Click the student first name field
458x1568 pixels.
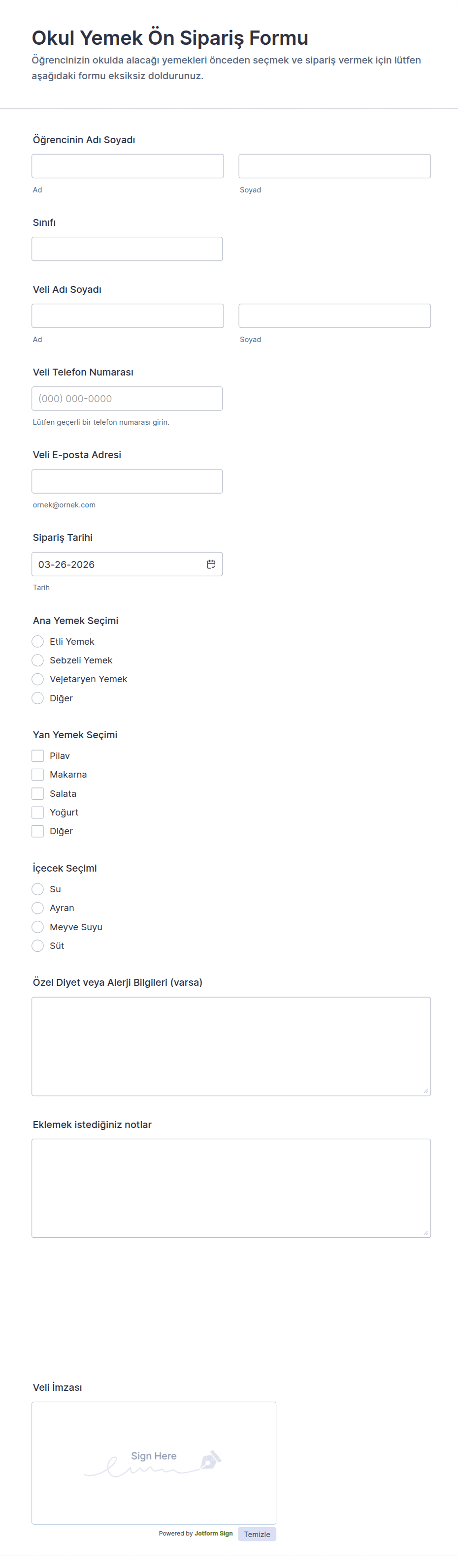coord(127,166)
